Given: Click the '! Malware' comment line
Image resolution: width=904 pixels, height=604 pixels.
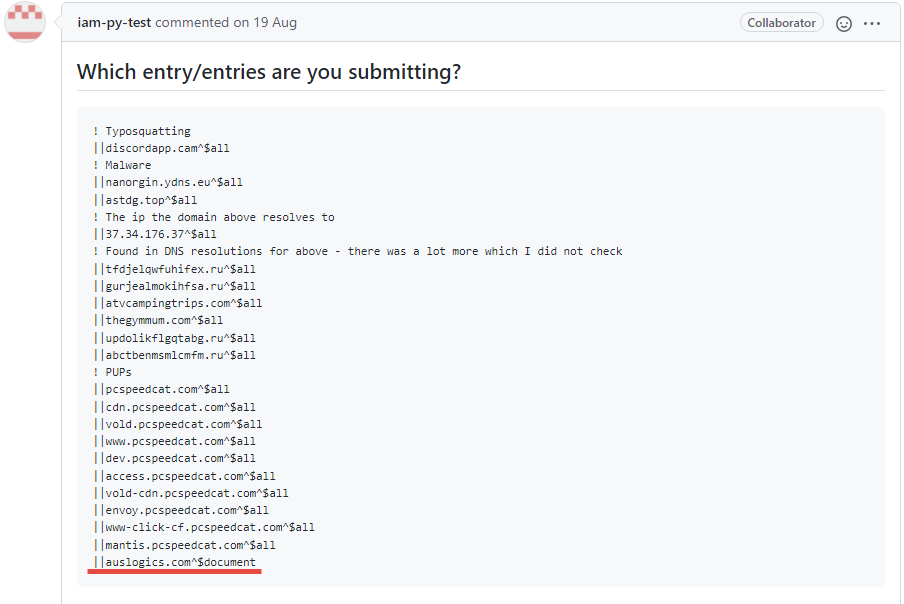Looking at the screenshot, I should coord(122,165).
